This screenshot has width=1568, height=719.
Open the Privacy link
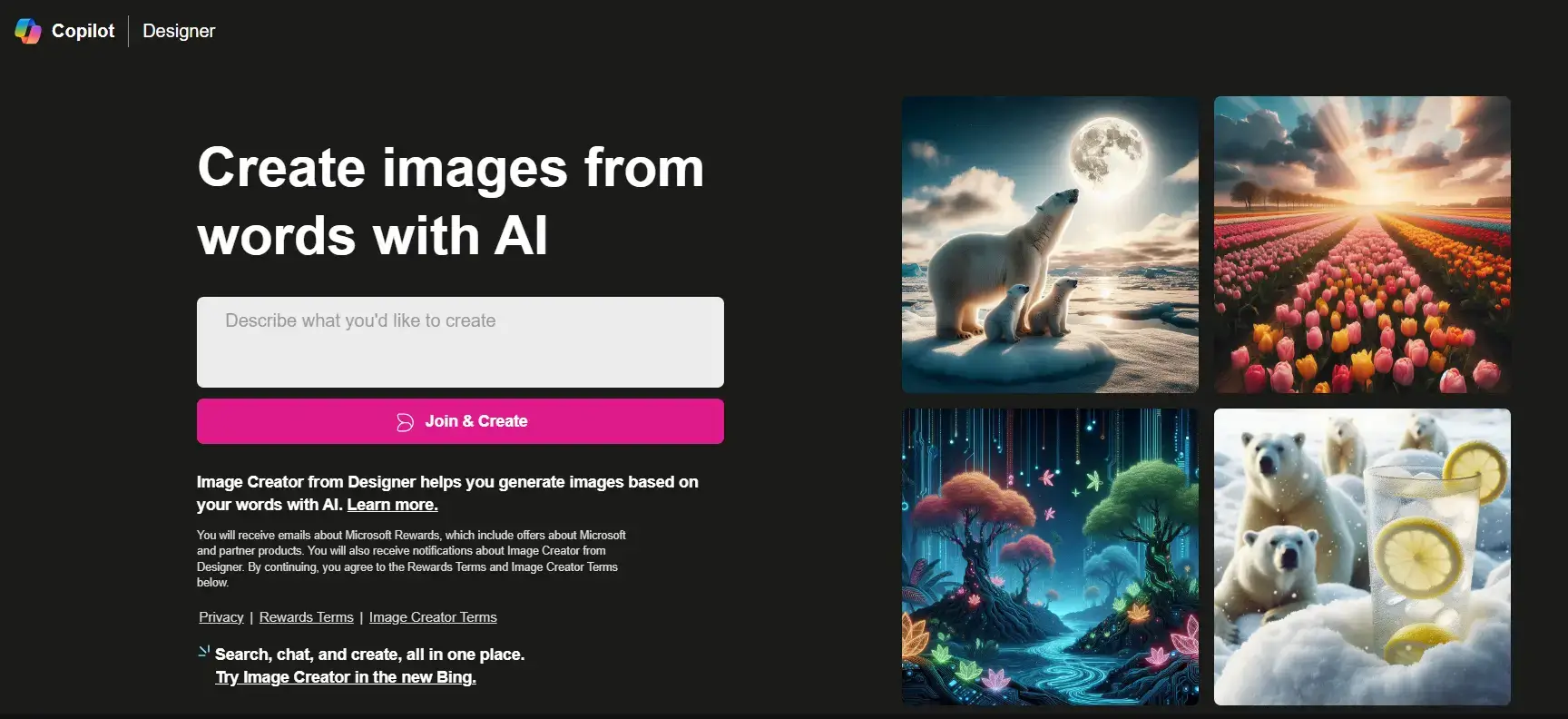coord(221,617)
